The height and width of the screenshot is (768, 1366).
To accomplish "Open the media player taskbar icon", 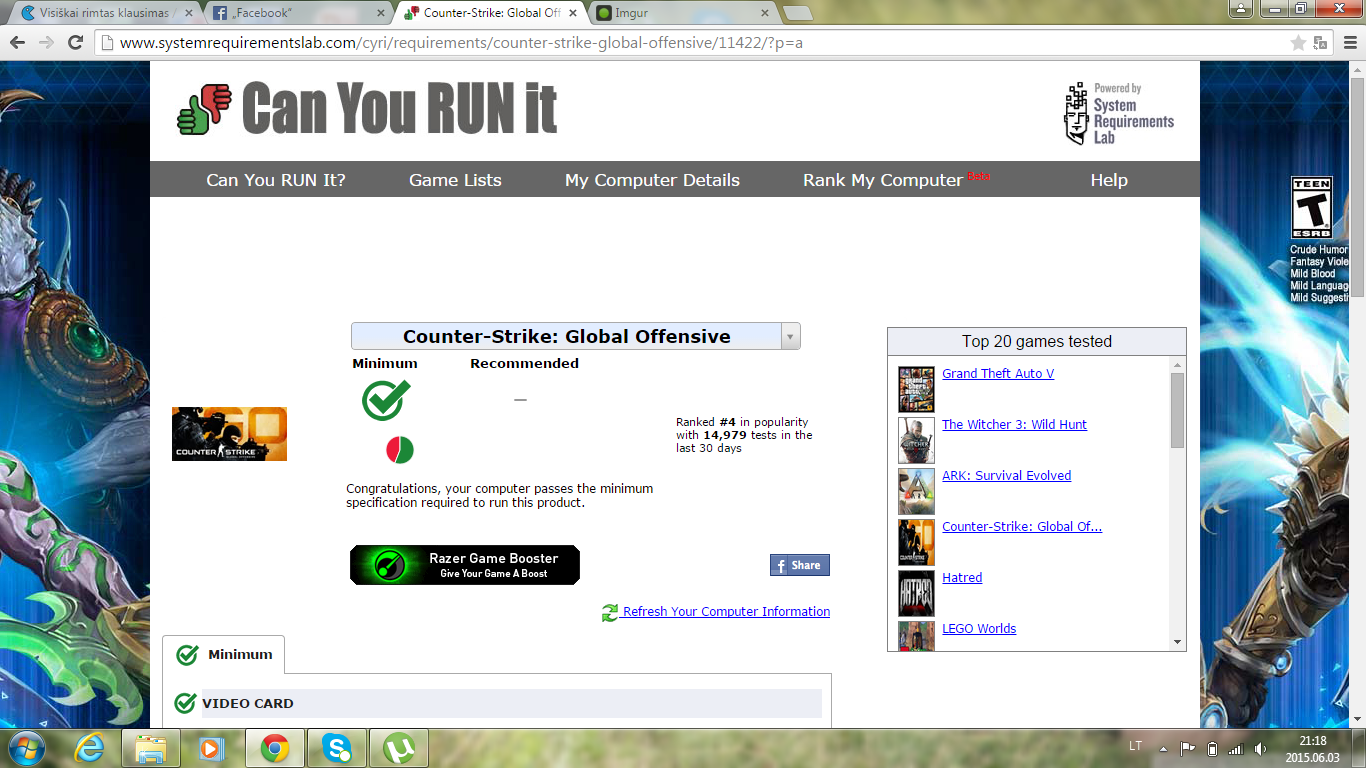I will coord(212,748).
